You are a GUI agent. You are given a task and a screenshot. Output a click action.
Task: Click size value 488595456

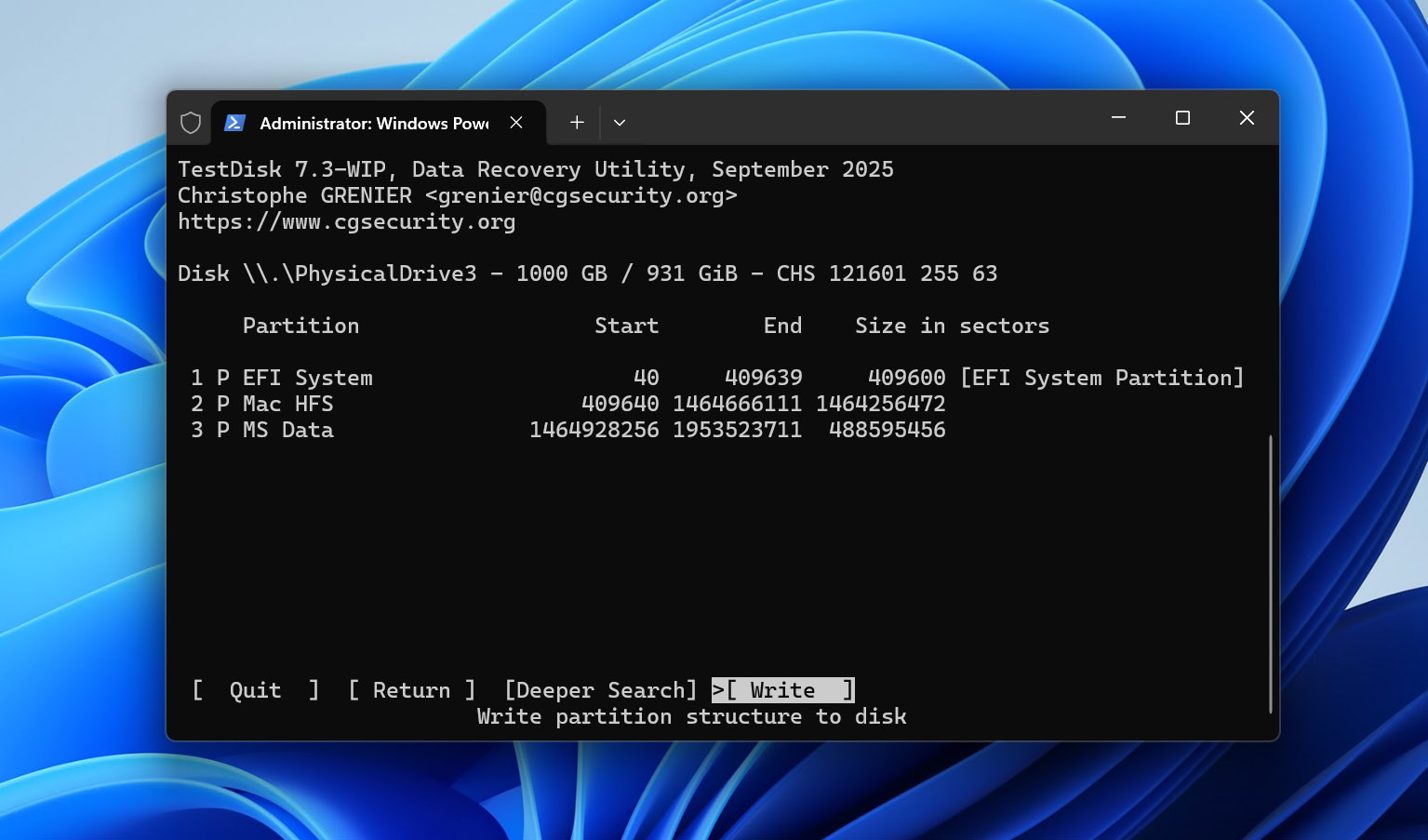887,430
